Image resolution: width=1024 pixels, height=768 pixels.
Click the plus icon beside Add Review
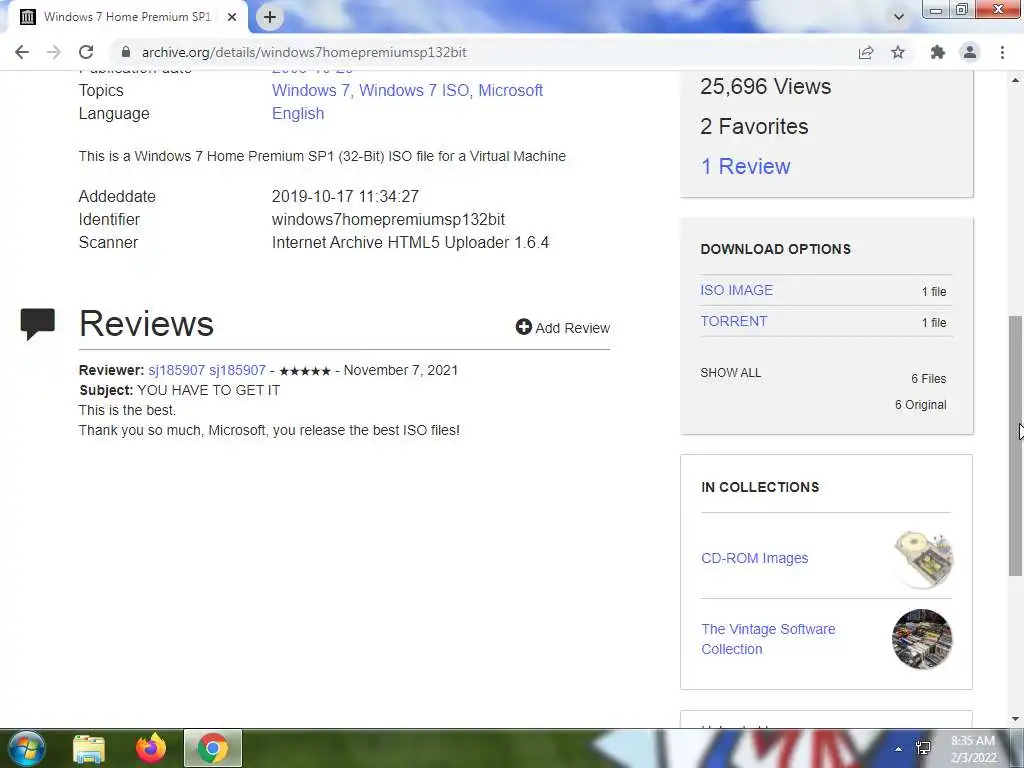[523, 327]
